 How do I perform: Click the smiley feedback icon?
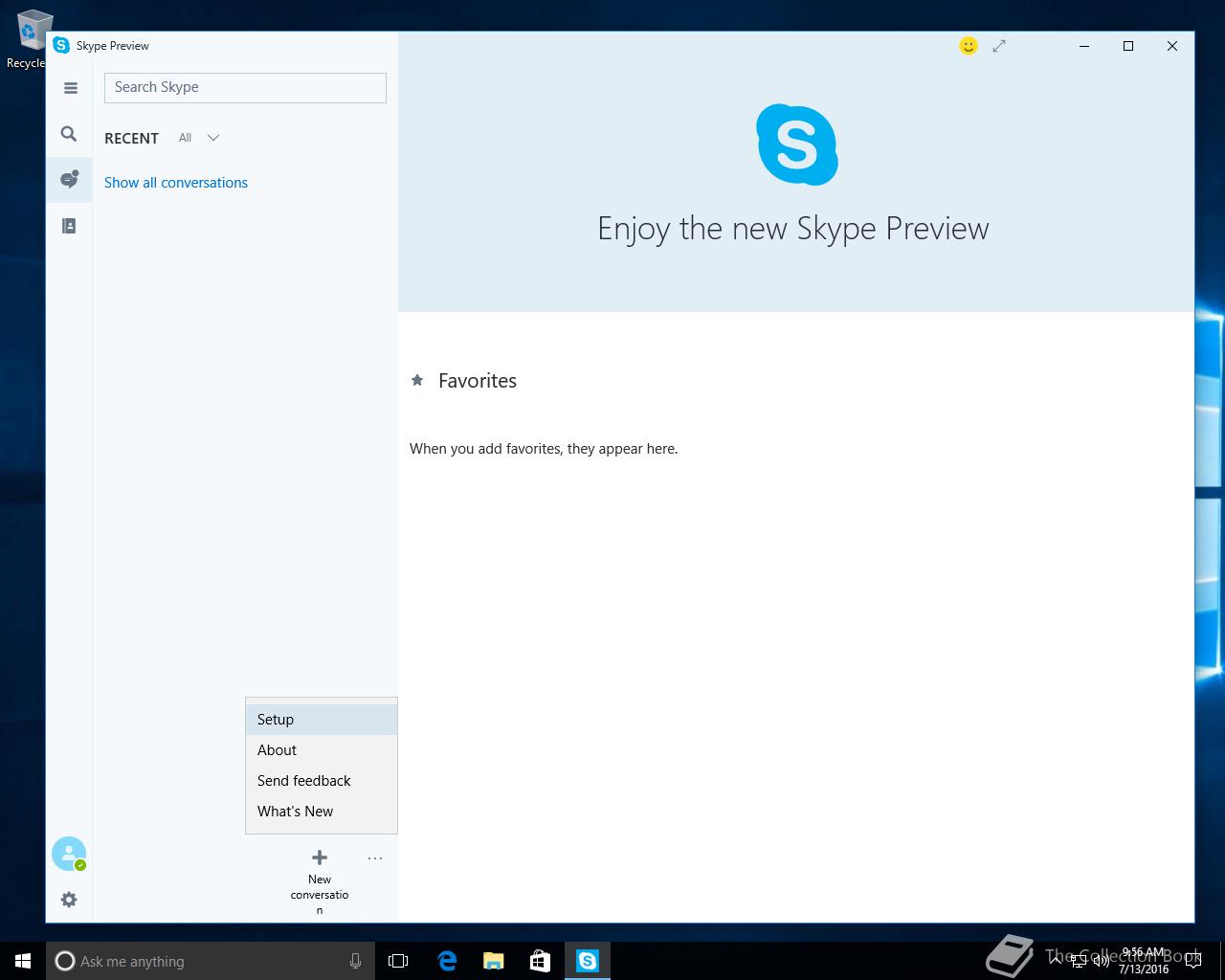click(x=969, y=46)
